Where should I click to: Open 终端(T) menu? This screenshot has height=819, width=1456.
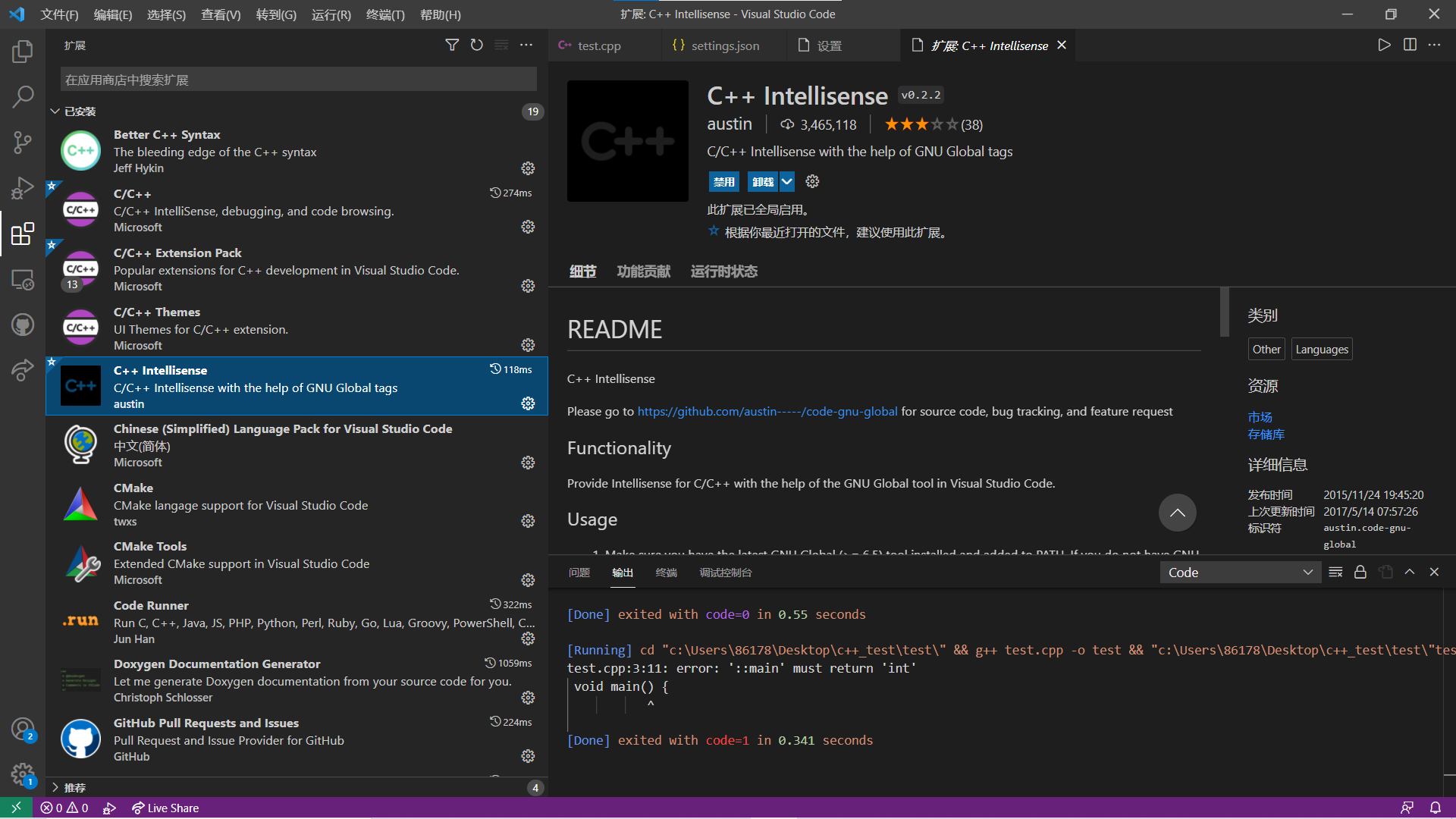[x=385, y=14]
